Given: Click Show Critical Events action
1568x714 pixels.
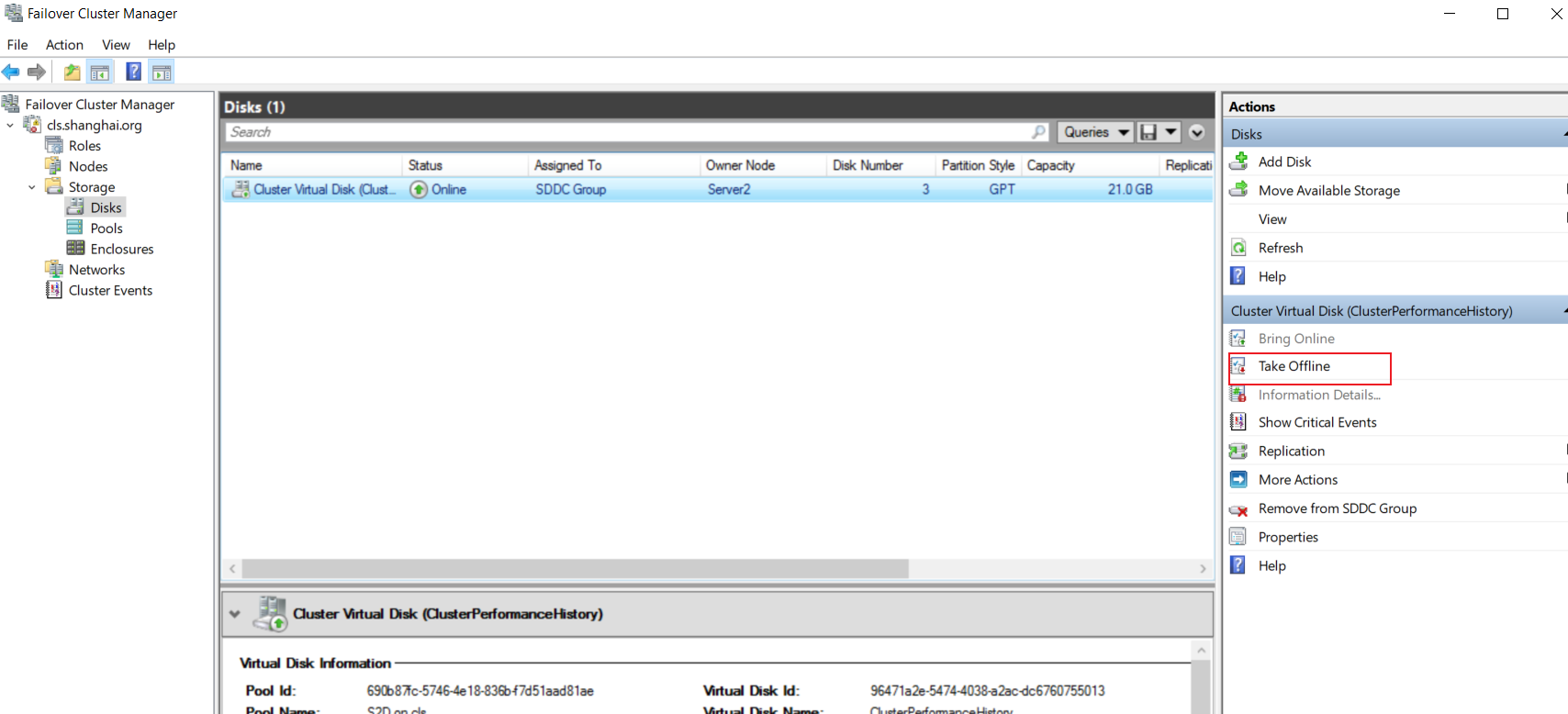Looking at the screenshot, I should point(1316,422).
